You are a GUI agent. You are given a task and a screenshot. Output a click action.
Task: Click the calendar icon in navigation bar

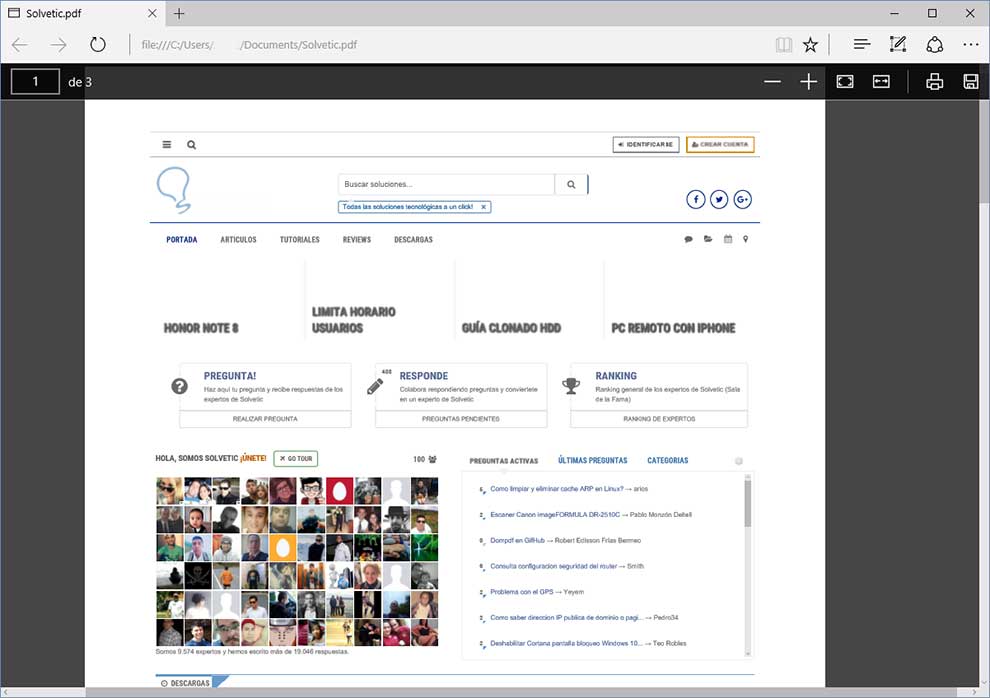(728, 239)
